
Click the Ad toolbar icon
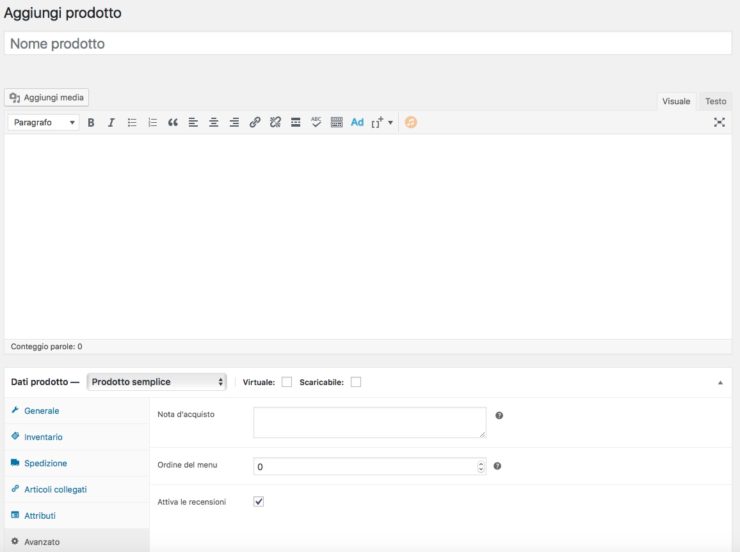357,123
